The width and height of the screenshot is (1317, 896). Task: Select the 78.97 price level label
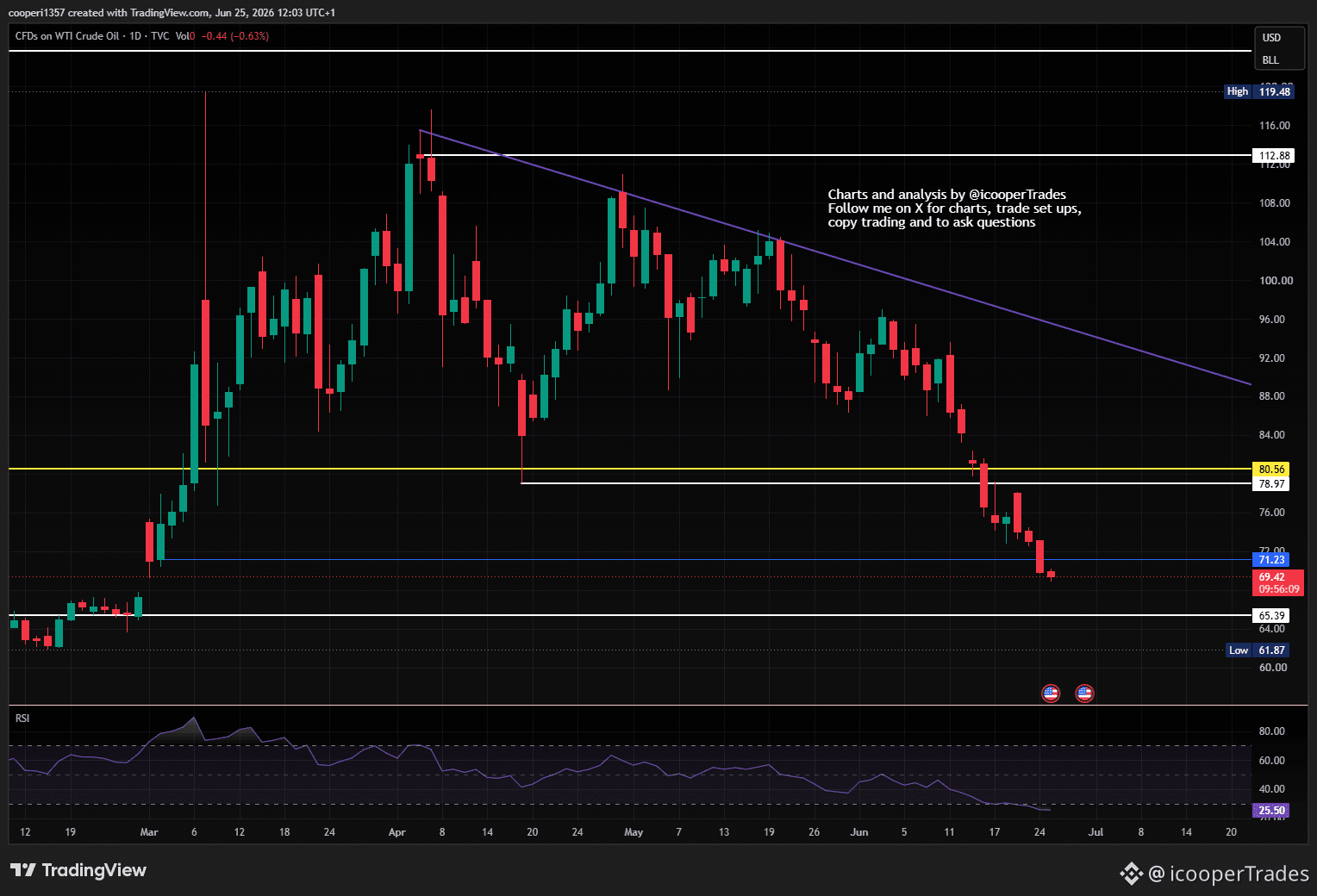pyautogui.click(x=1271, y=484)
